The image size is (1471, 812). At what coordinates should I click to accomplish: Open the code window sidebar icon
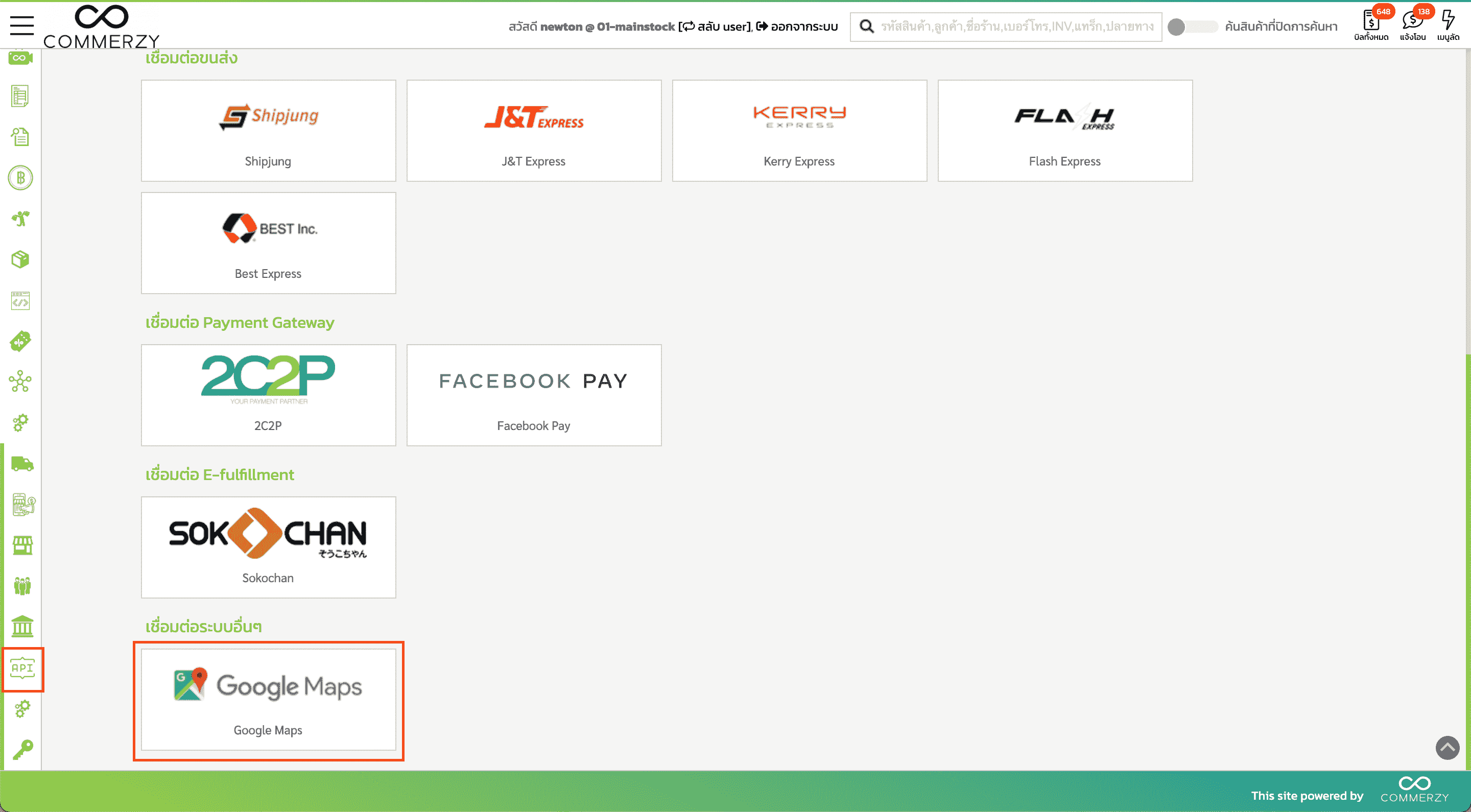(20, 301)
